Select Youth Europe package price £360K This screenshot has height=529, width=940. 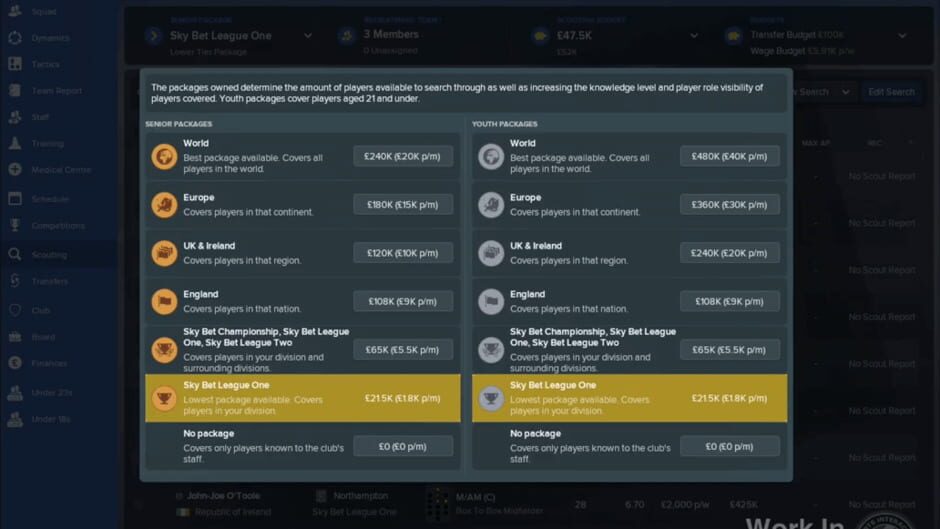click(730, 205)
